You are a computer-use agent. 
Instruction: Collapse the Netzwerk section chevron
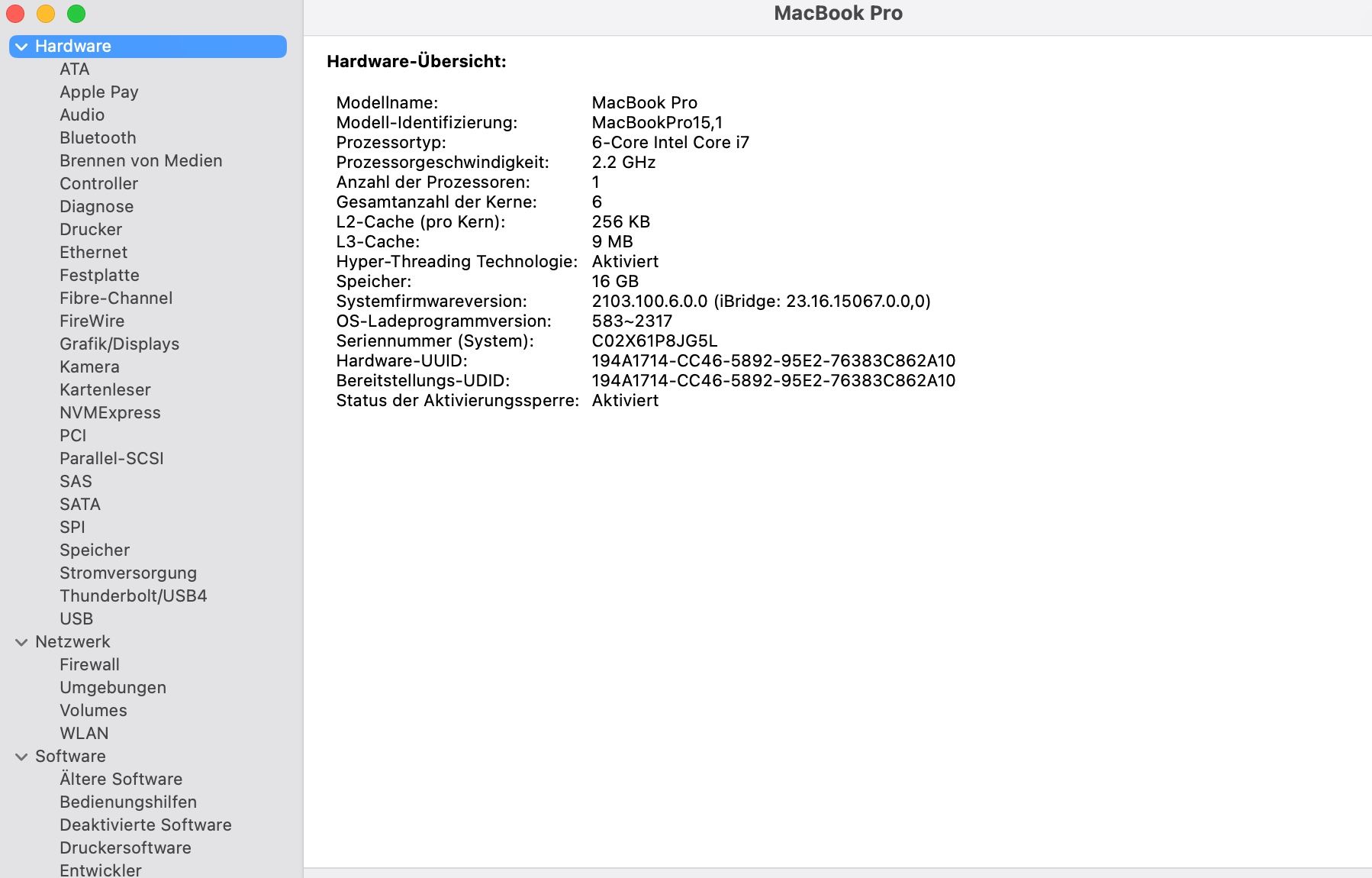click(x=21, y=642)
